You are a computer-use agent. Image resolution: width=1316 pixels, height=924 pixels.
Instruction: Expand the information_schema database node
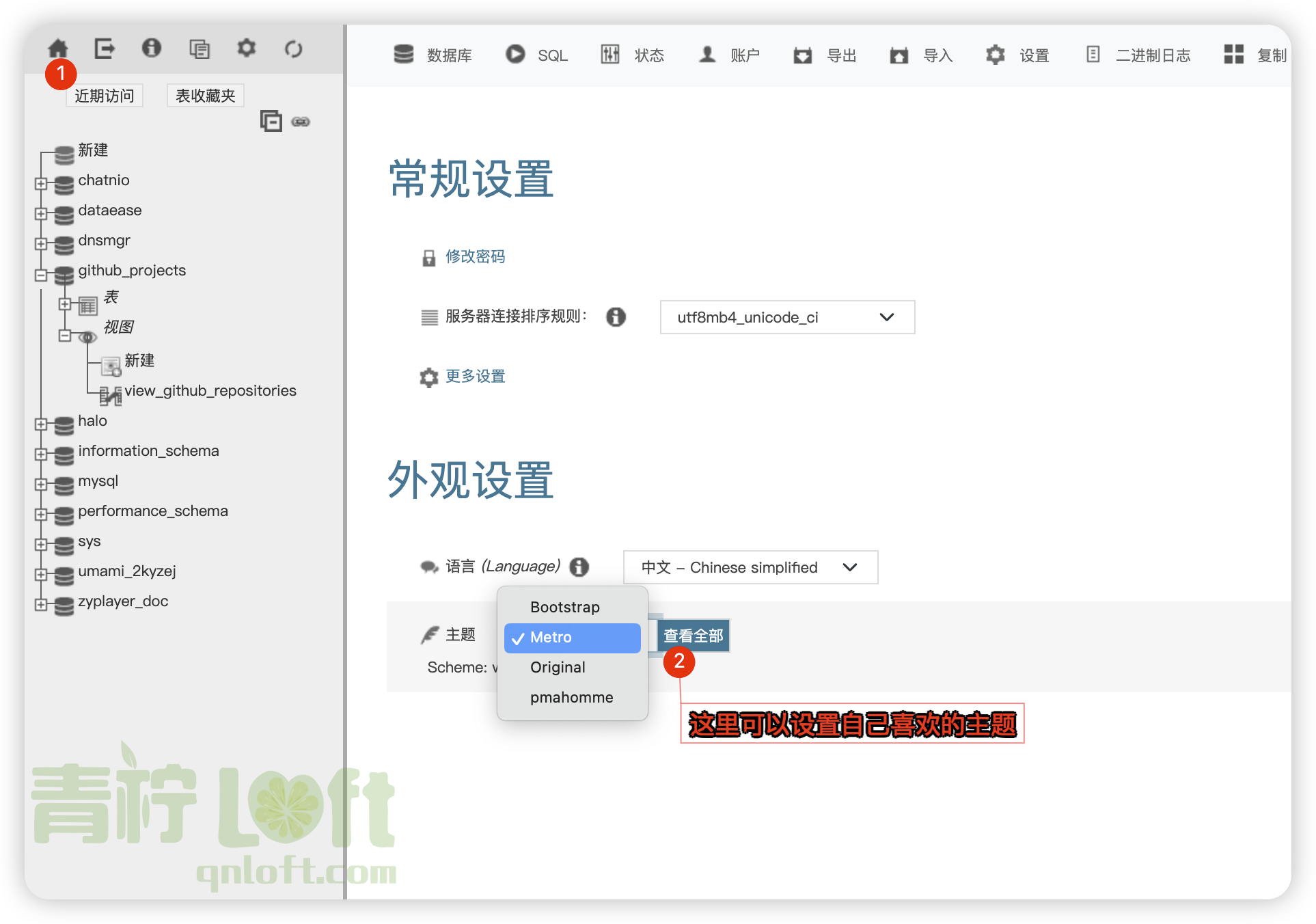[41, 454]
